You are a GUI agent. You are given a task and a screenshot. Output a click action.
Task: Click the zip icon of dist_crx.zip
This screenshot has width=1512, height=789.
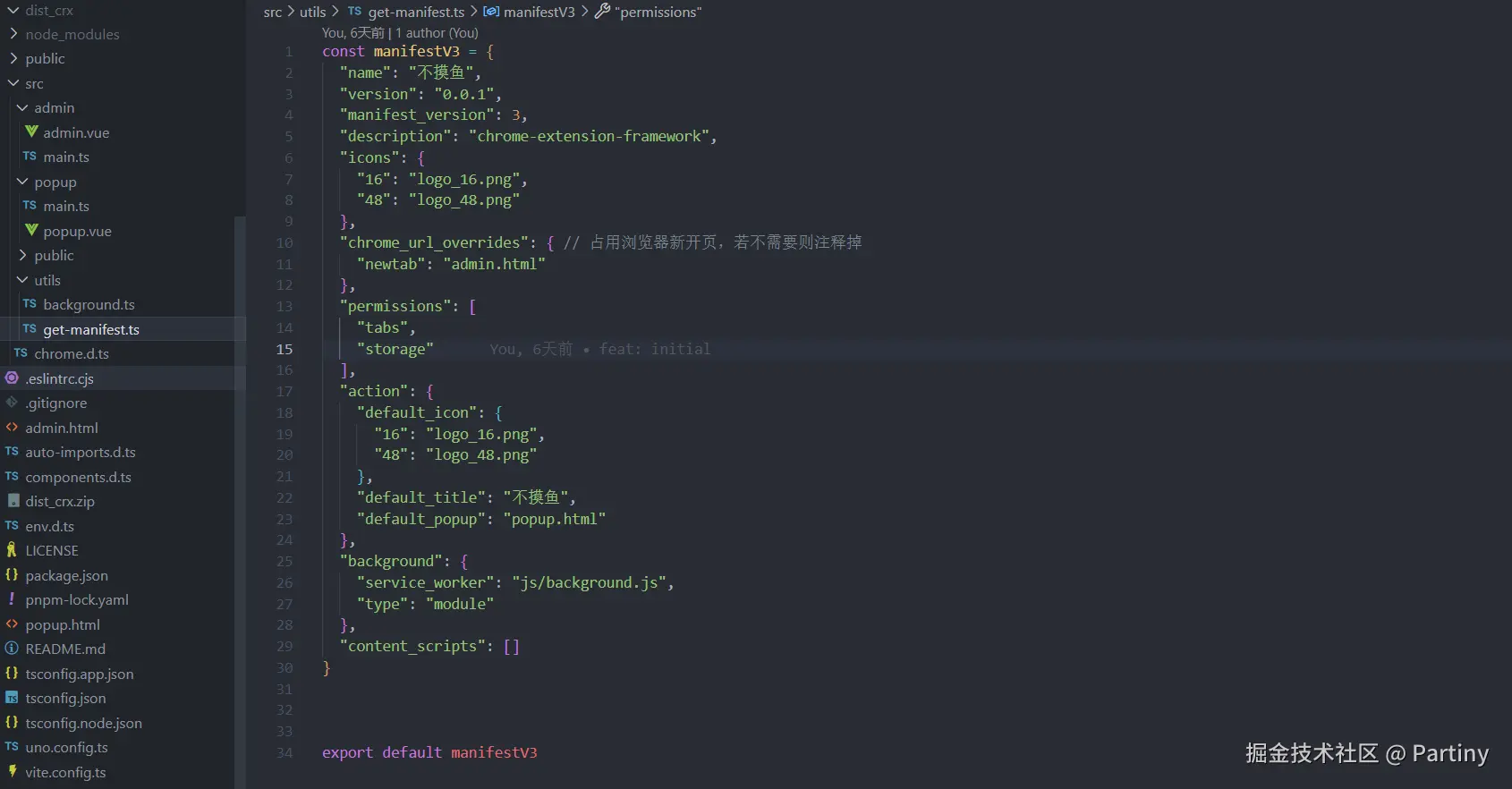point(13,501)
